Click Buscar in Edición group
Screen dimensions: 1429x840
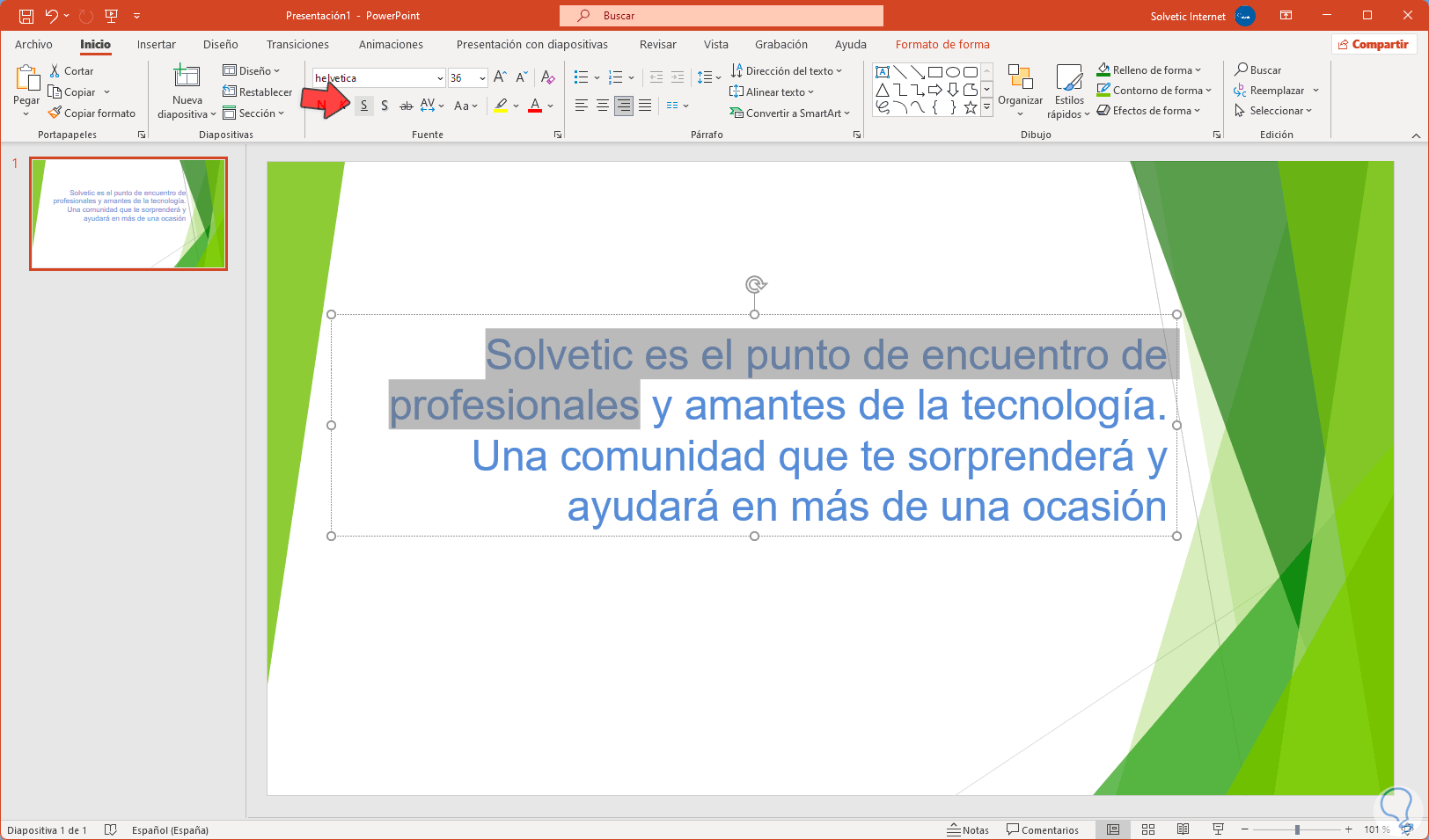tap(1258, 70)
